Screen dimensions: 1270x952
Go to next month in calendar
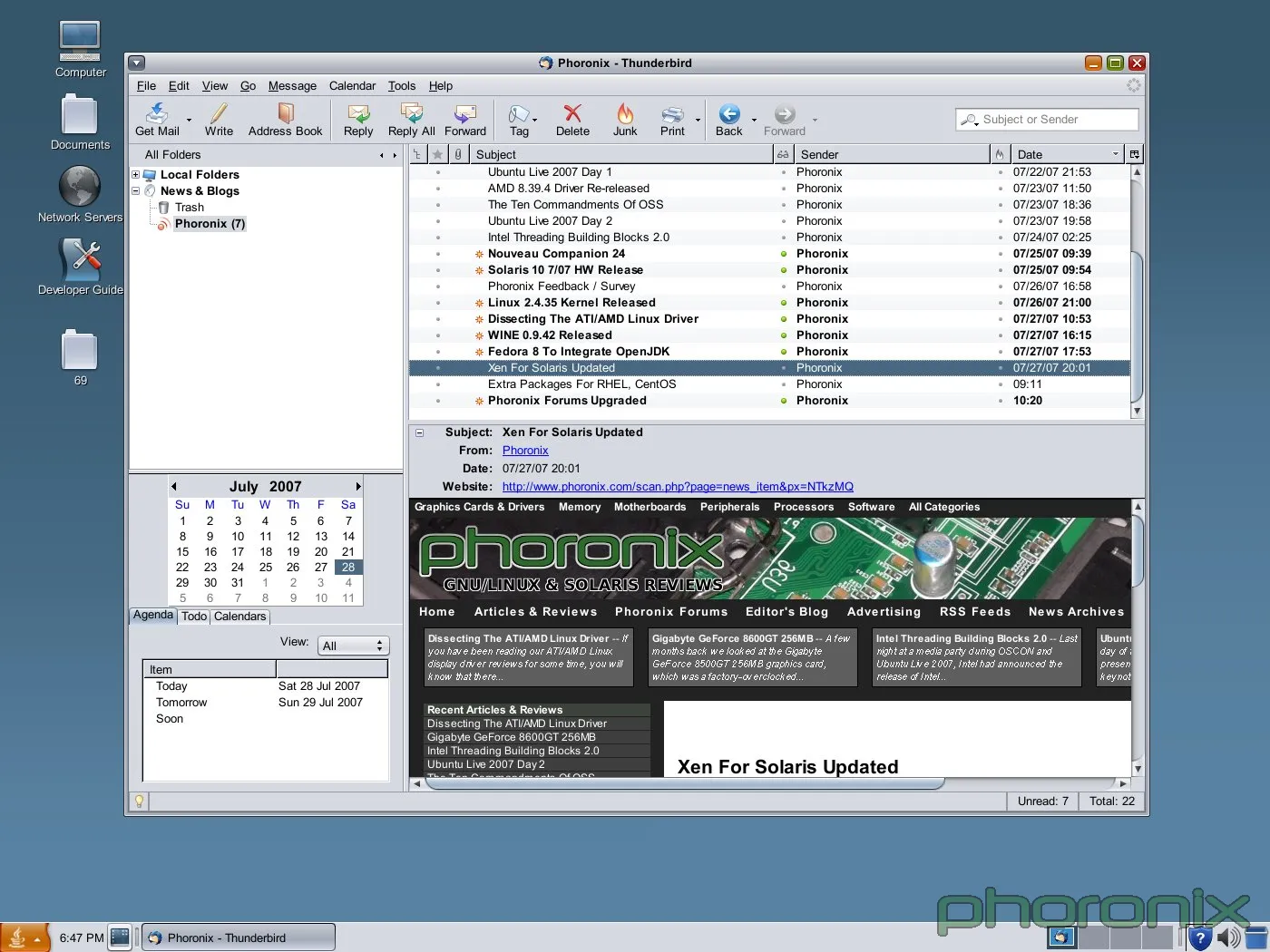(358, 487)
